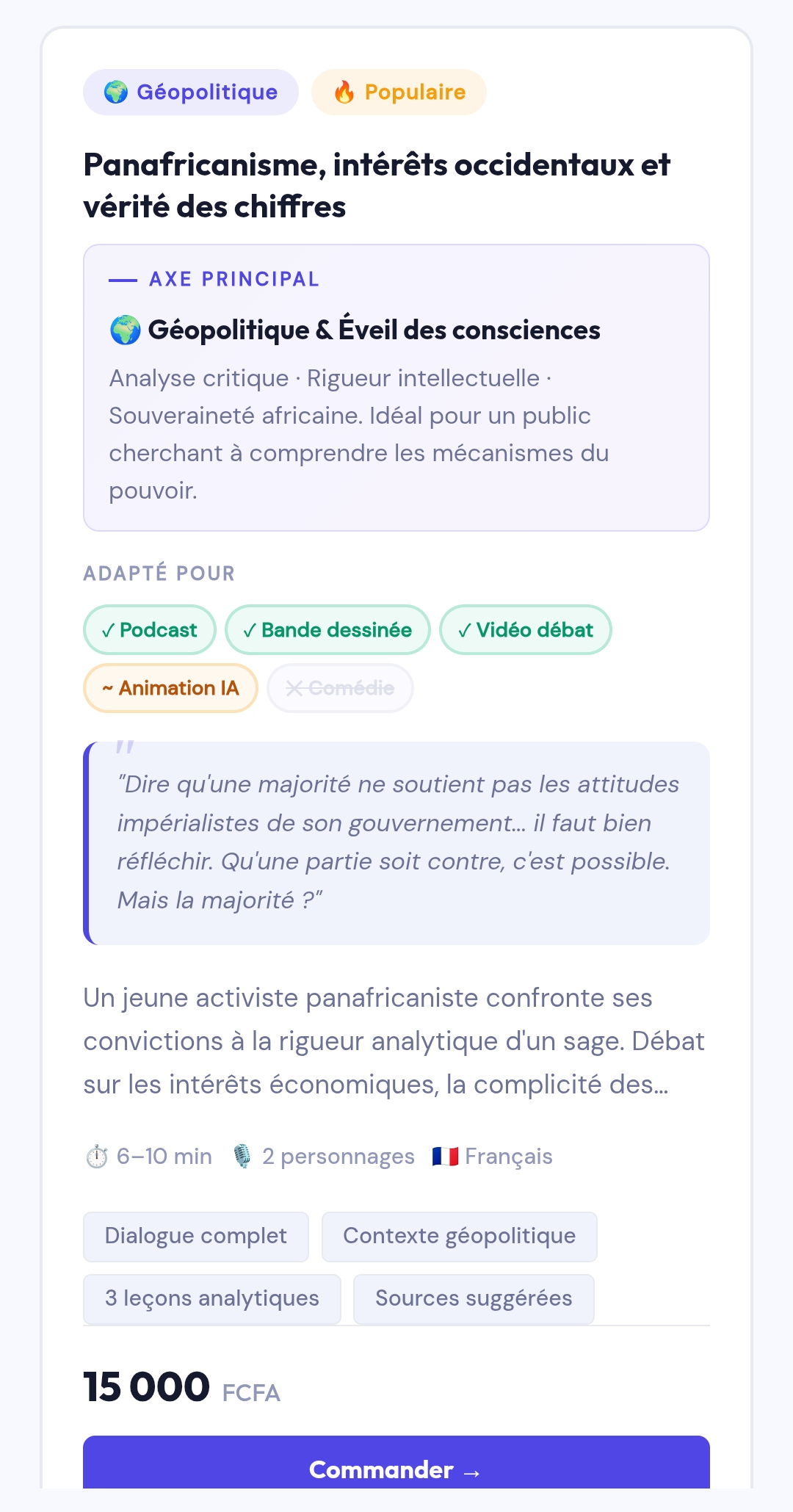This screenshot has width=793, height=1512.
Task: Open the Populaire badge
Action: tap(399, 93)
